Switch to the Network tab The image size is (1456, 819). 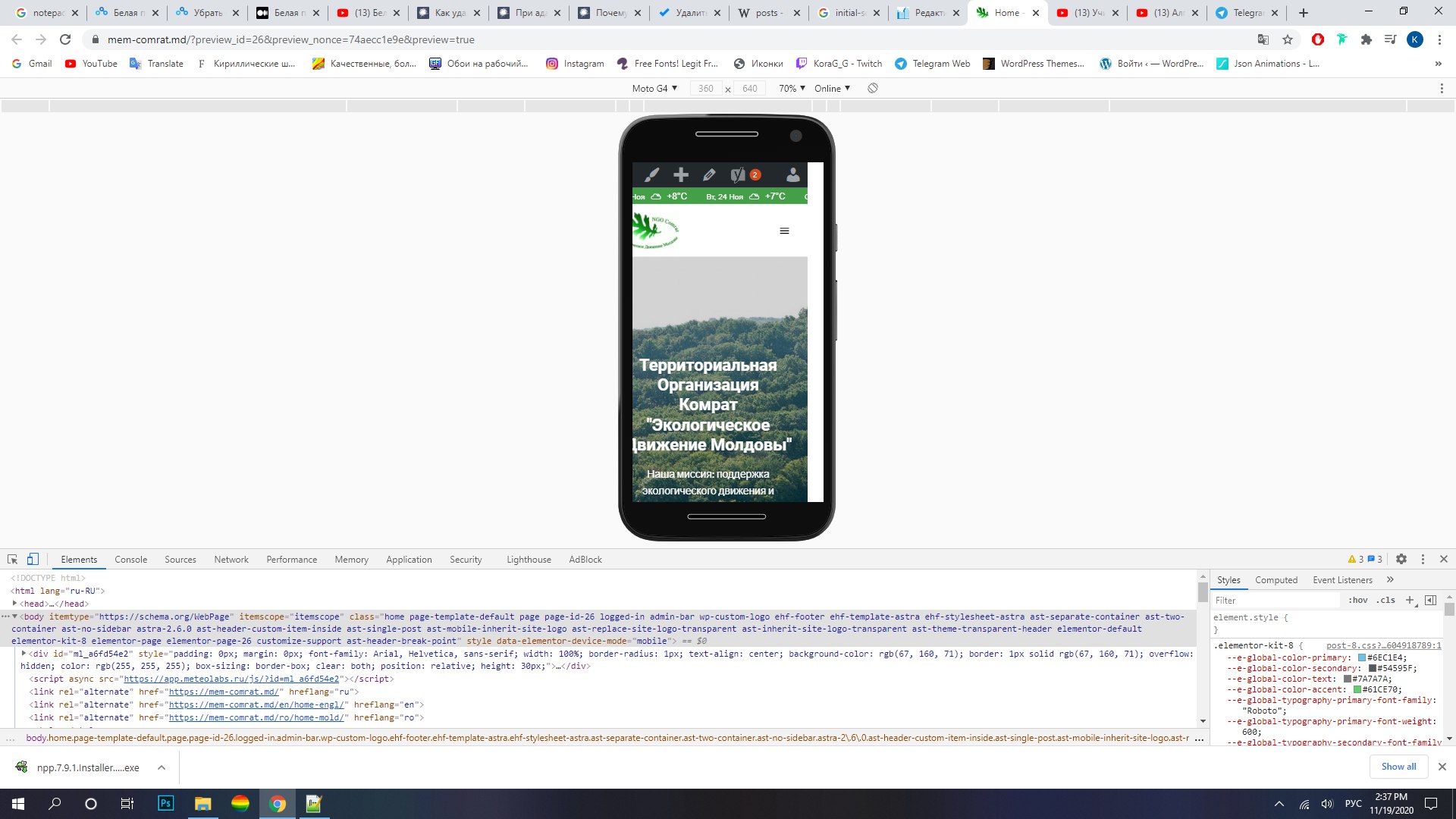(x=231, y=560)
